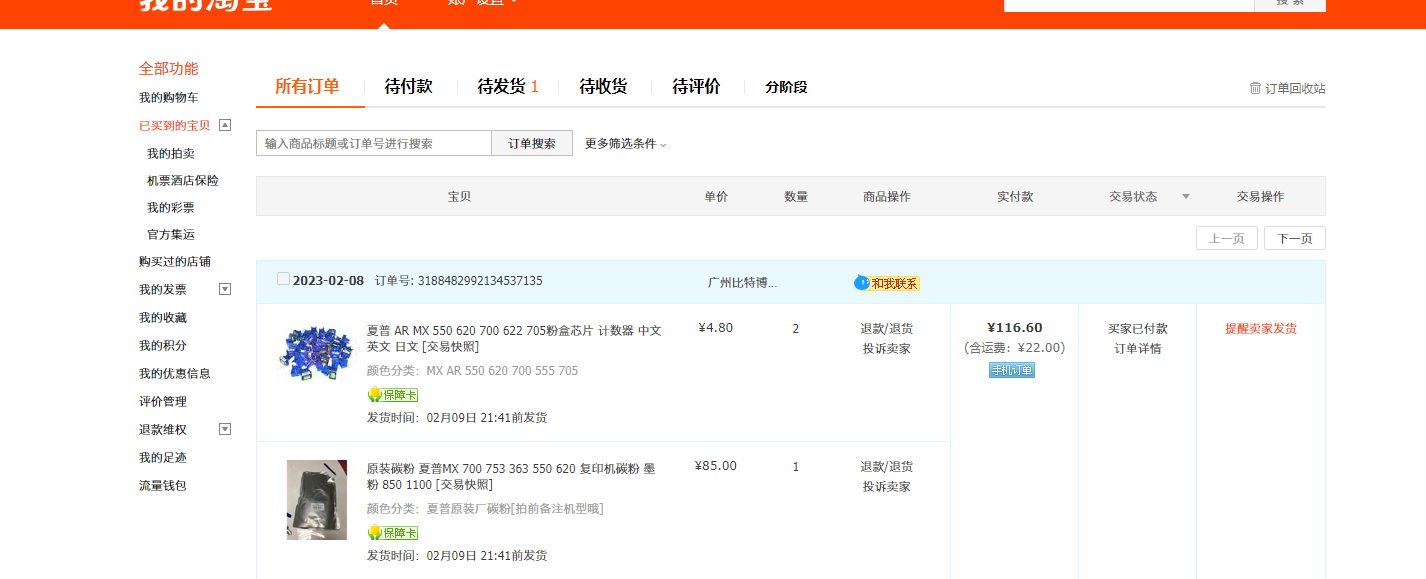Open 全部功能 in the sidebar
Image resolution: width=1426 pixels, height=579 pixels.
point(168,69)
